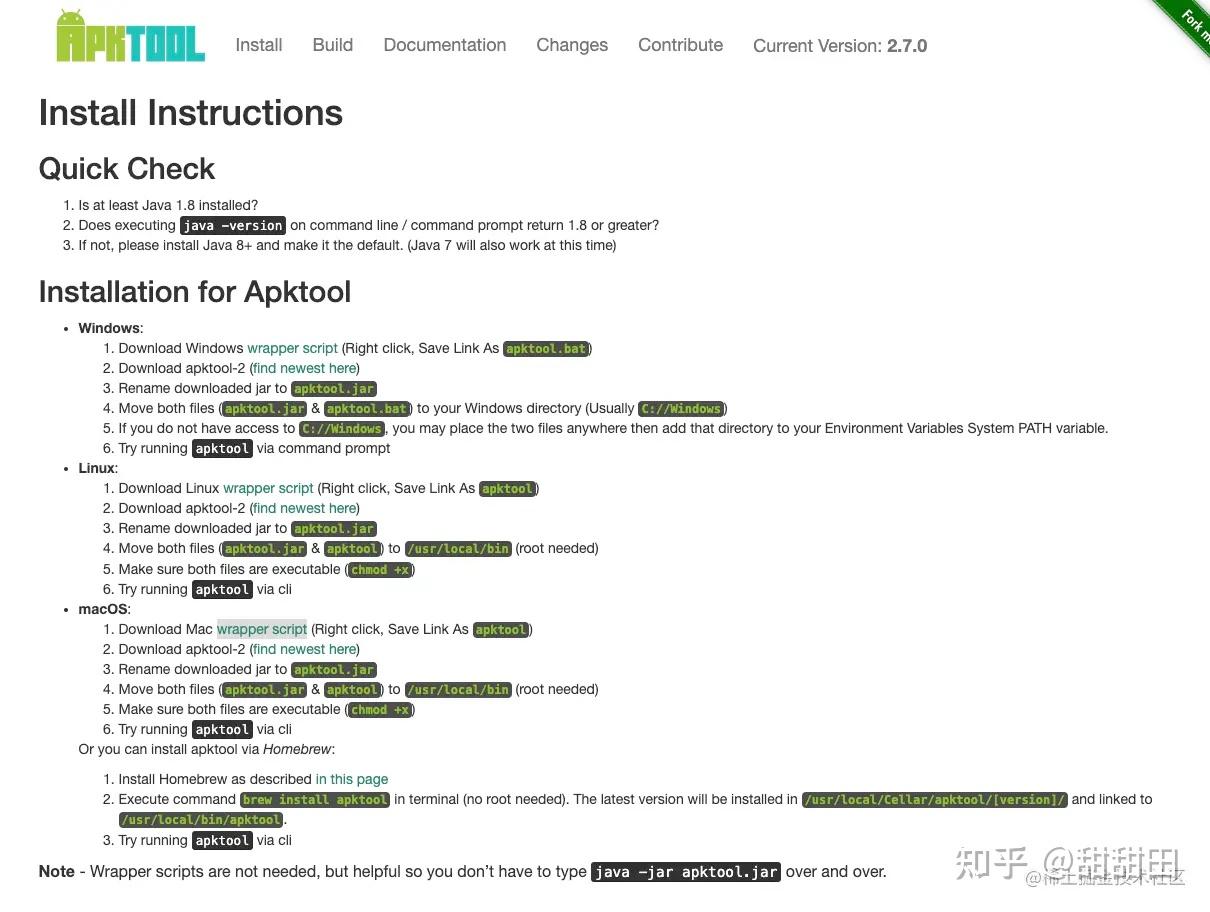This screenshot has height=912, width=1210.
Task: Click apktool code in Windows step 6
Action: (x=222, y=449)
